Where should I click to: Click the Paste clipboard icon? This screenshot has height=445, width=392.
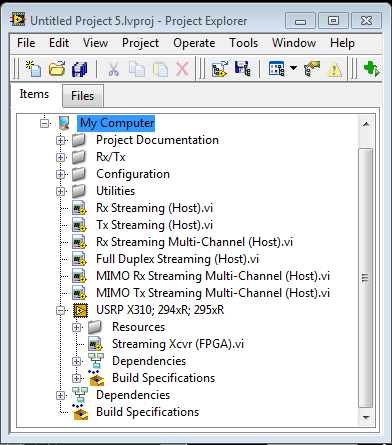tap(160, 69)
